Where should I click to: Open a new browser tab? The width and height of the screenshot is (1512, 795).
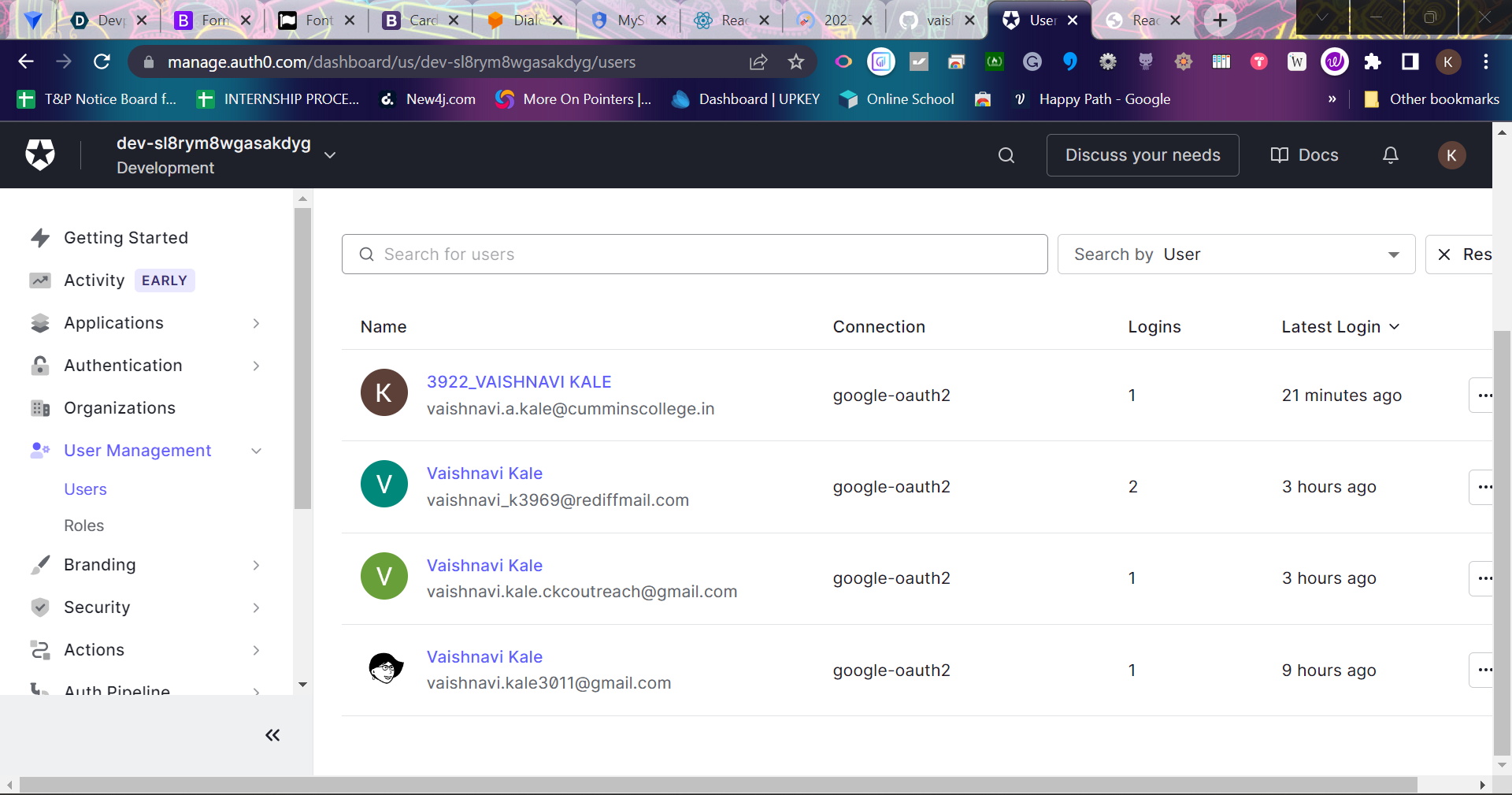tap(1220, 20)
